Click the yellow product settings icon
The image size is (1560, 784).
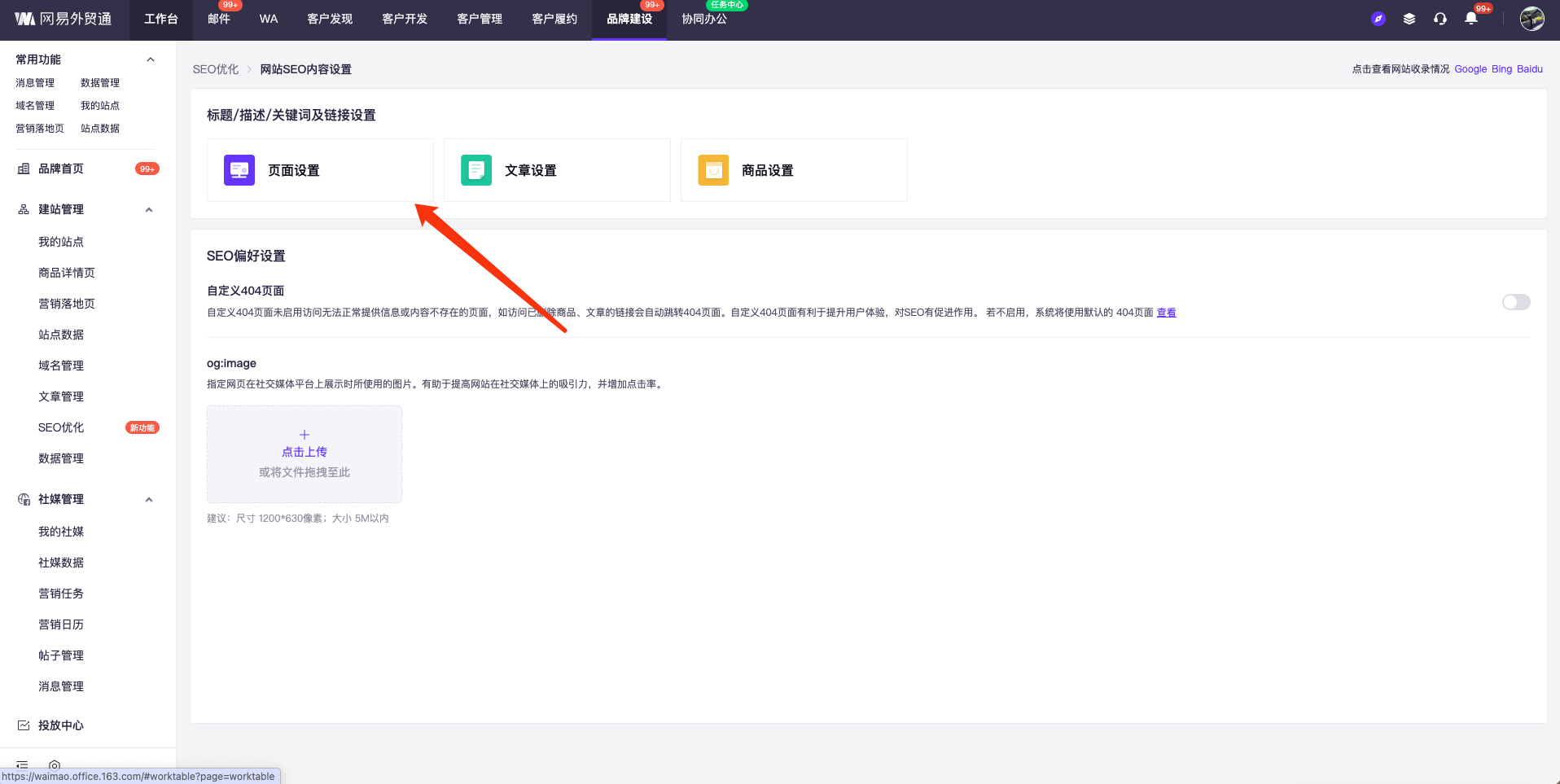[713, 170]
